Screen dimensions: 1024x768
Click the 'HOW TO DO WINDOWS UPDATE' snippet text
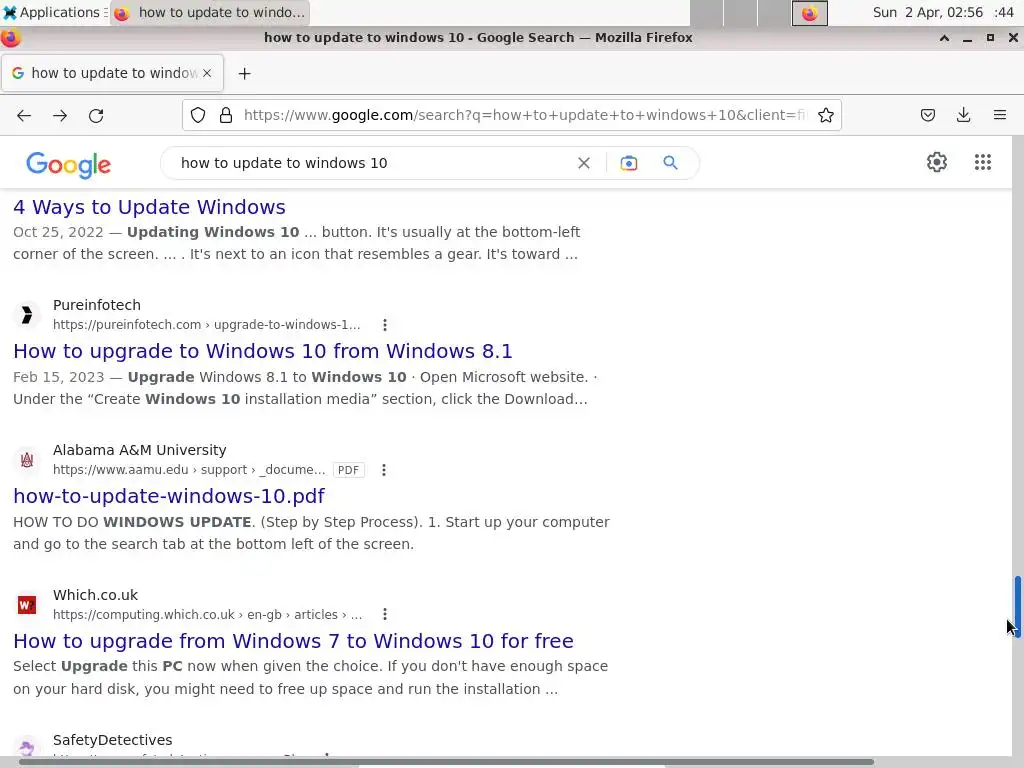tap(132, 522)
